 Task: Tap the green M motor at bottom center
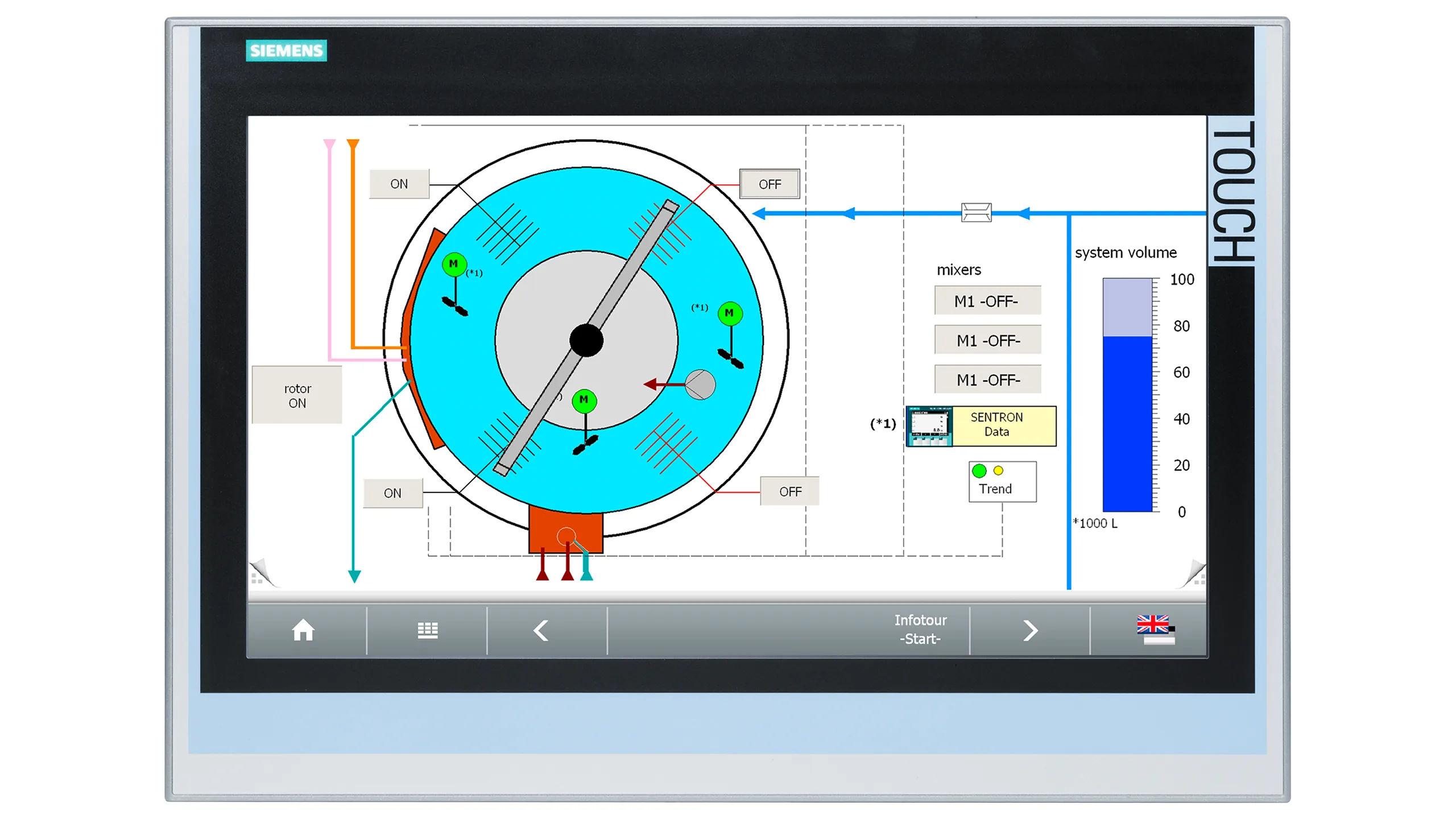point(584,400)
